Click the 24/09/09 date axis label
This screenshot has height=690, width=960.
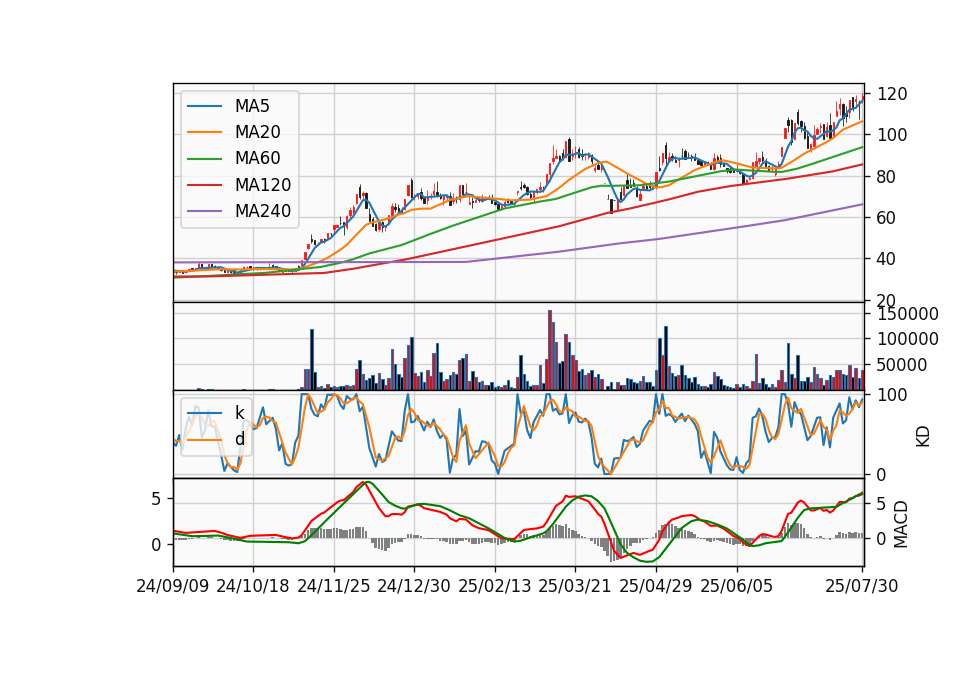pyautogui.click(x=173, y=586)
